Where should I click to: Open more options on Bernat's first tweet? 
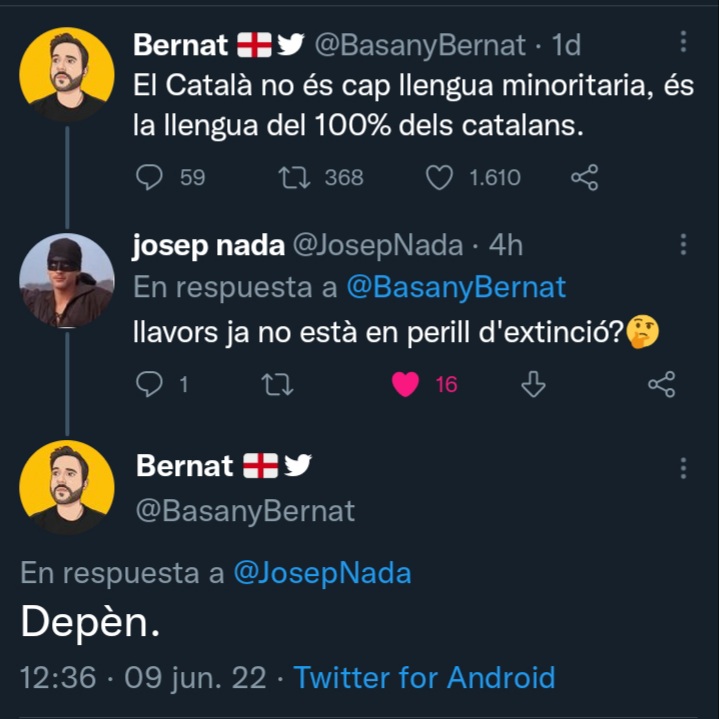point(683,42)
